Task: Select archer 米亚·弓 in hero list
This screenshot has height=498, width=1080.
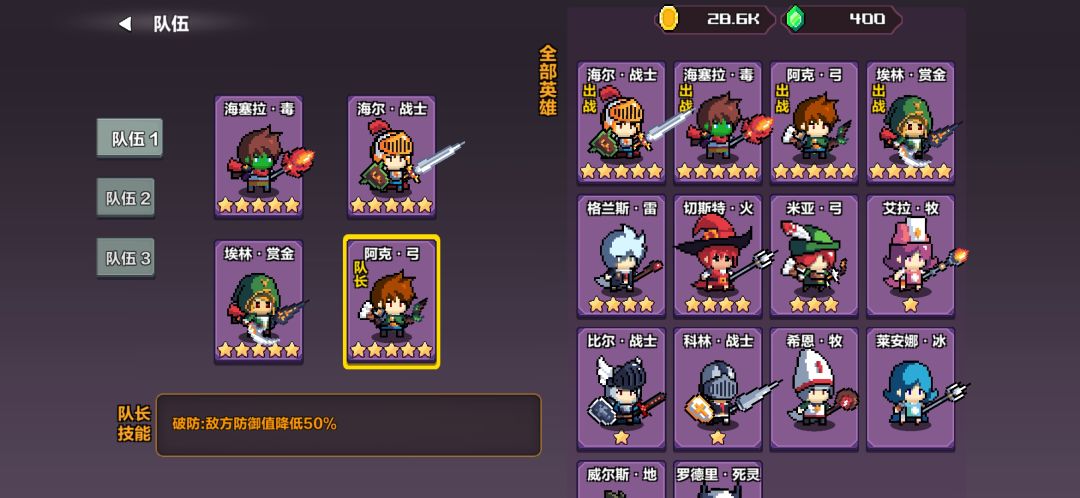Action: coord(814,256)
